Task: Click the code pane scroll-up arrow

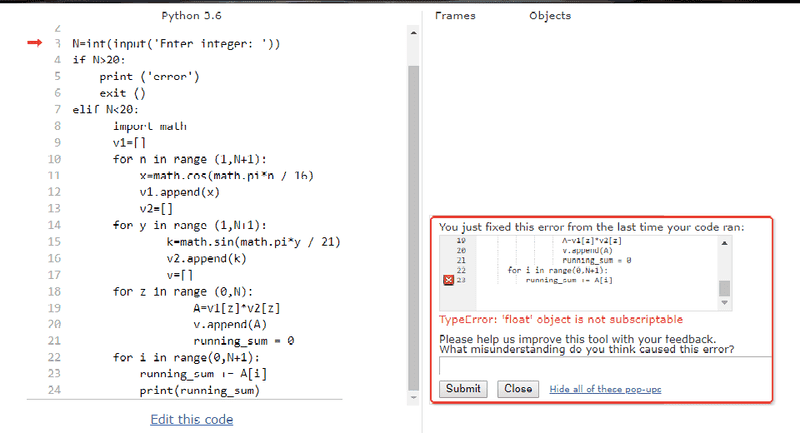Action: tap(413, 33)
